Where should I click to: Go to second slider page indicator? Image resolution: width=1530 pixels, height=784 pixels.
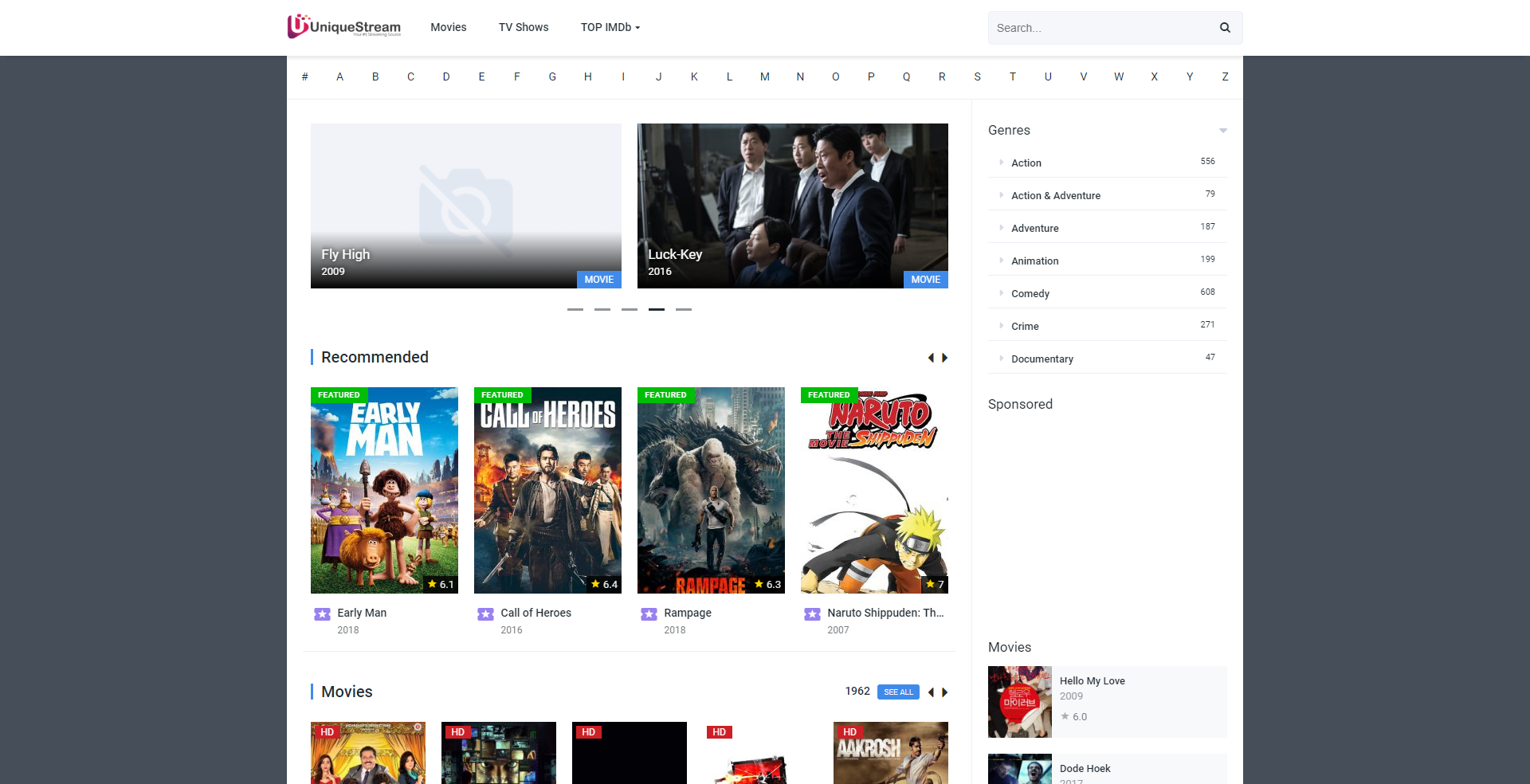point(602,309)
